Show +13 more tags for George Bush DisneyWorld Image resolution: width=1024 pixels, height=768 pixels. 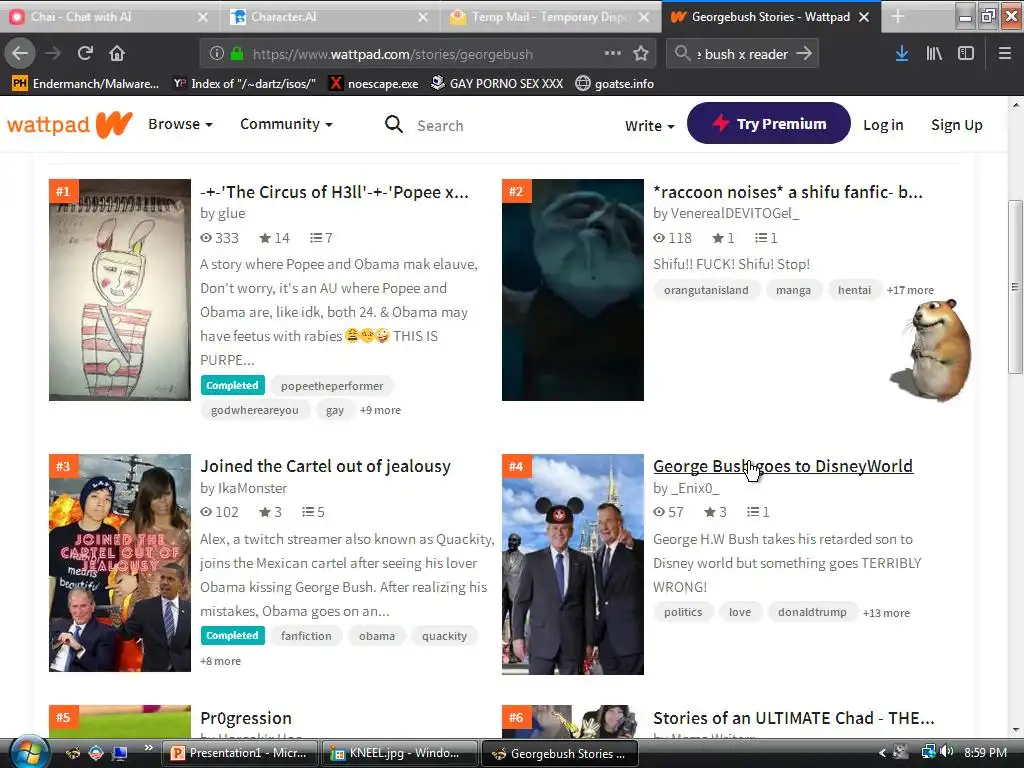point(886,613)
